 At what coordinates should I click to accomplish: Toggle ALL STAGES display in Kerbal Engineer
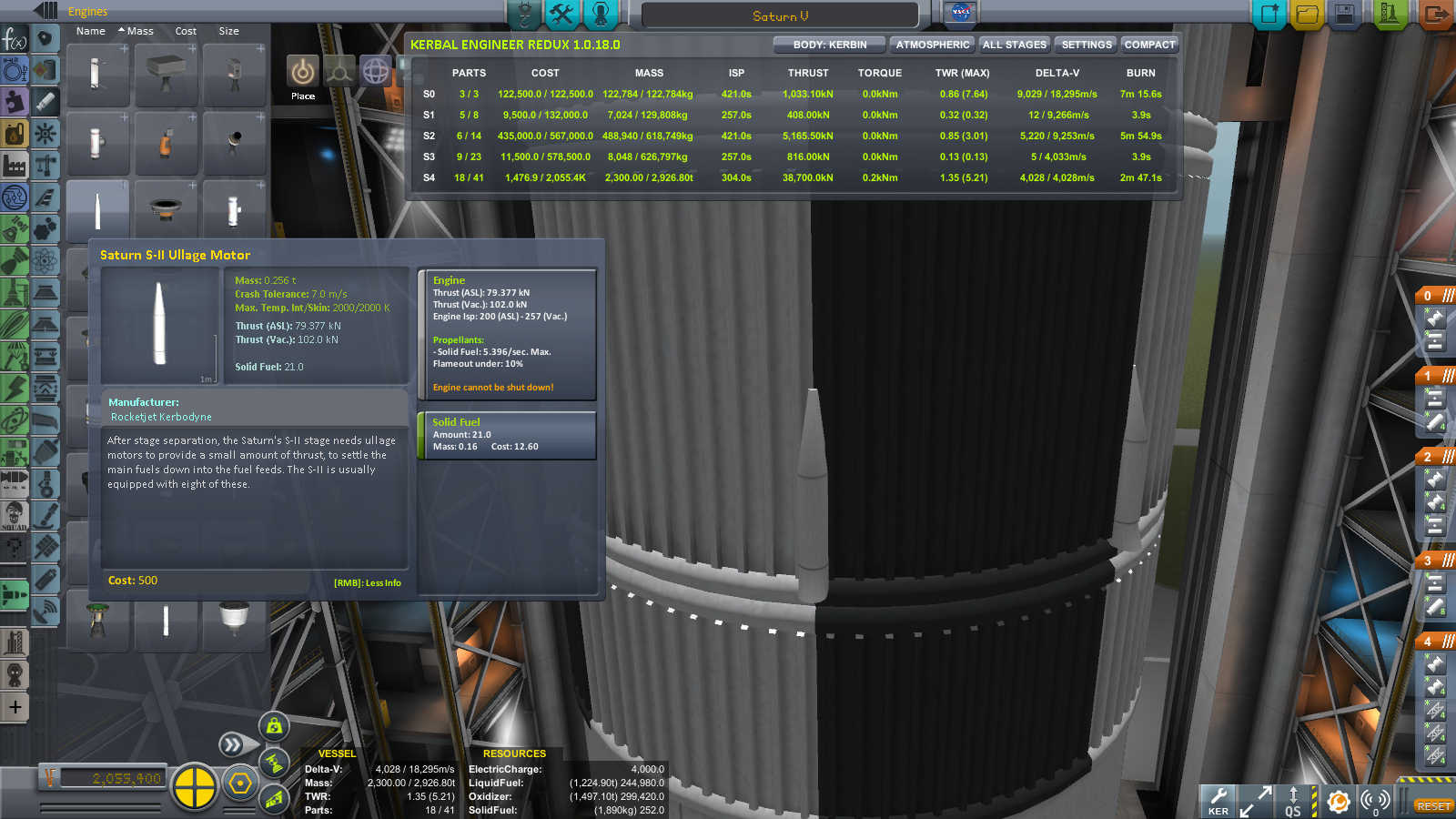point(1015,45)
